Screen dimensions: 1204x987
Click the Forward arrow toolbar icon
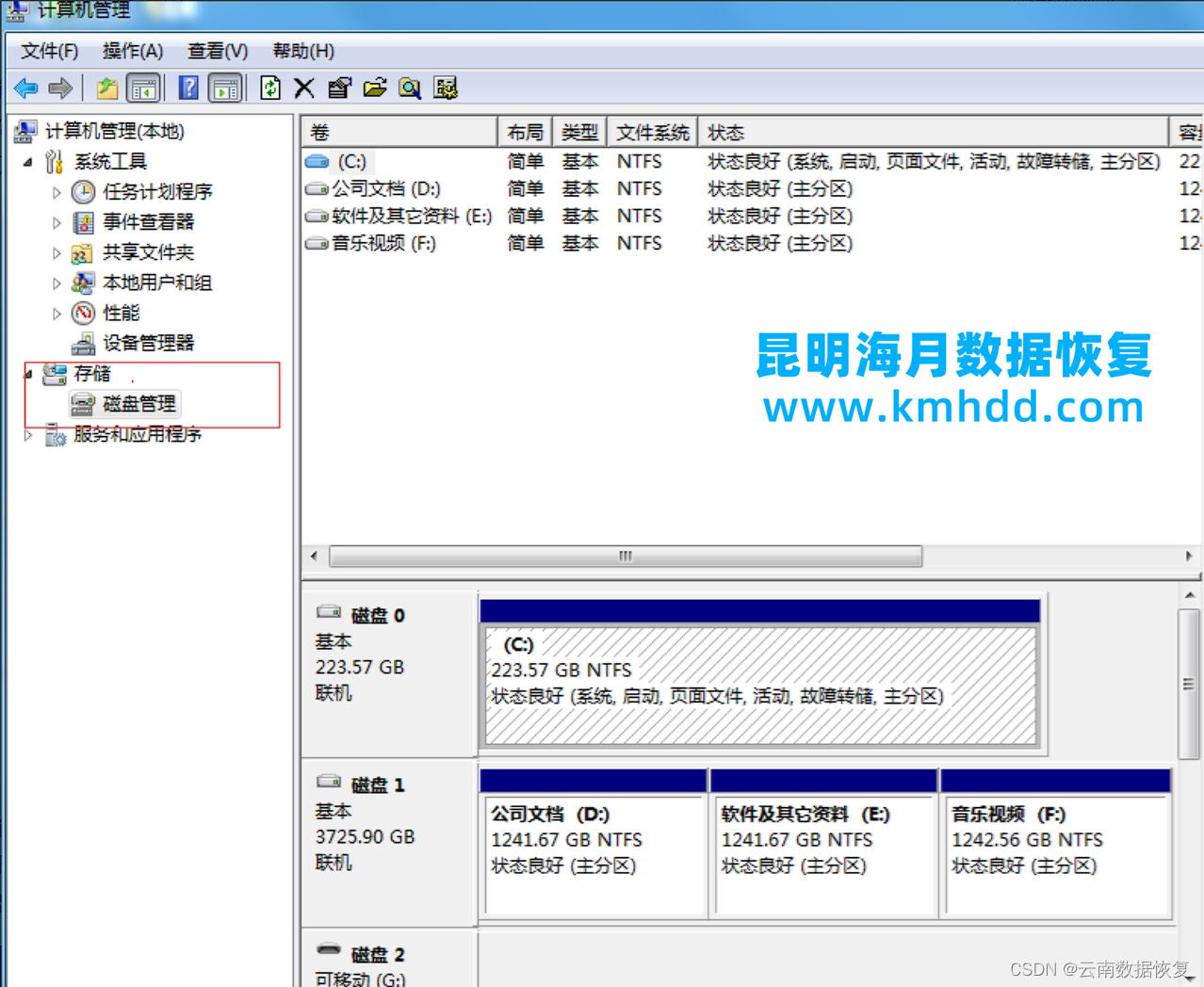coord(61,89)
